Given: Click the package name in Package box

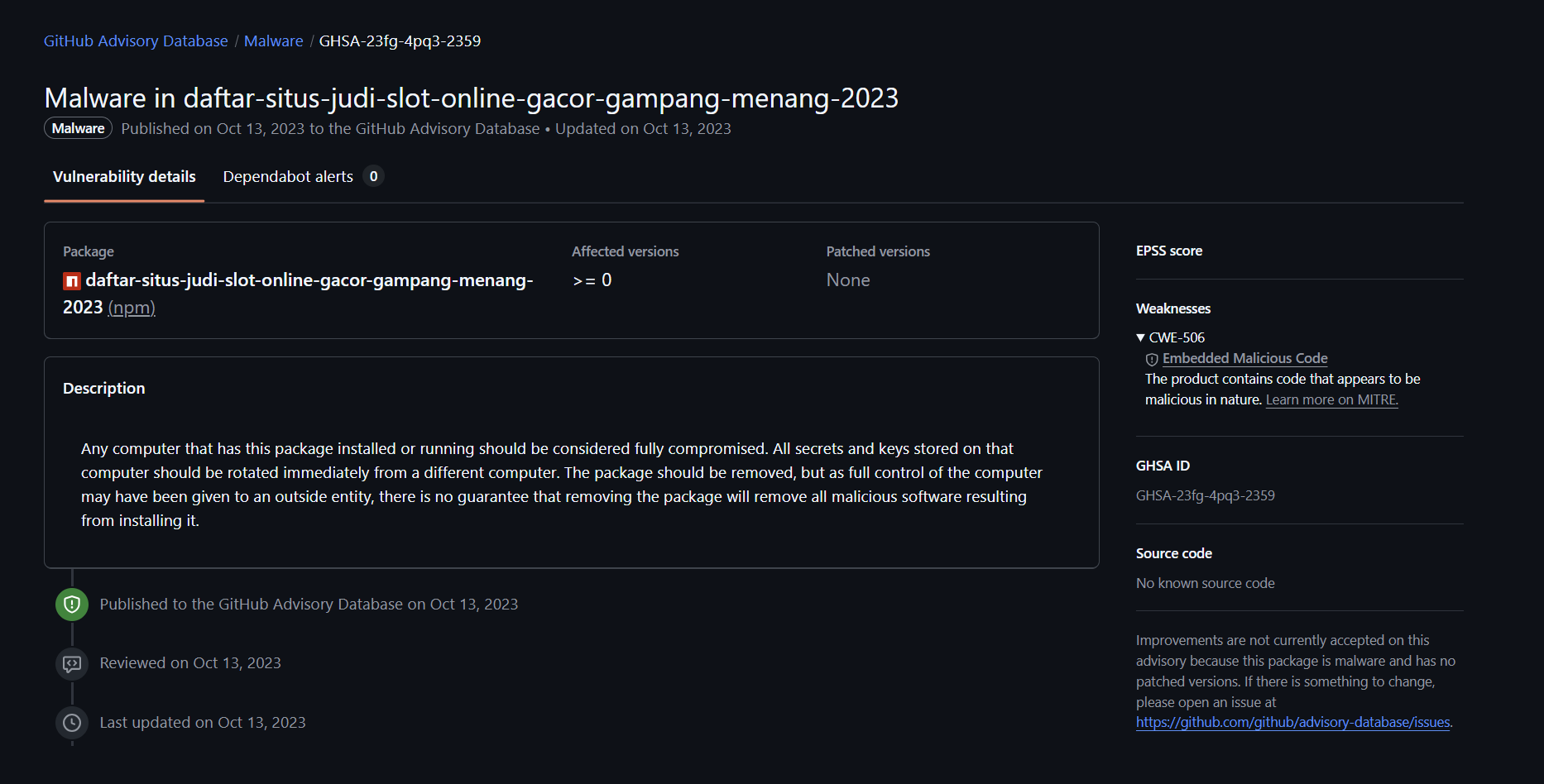Looking at the screenshot, I should (309, 280).
